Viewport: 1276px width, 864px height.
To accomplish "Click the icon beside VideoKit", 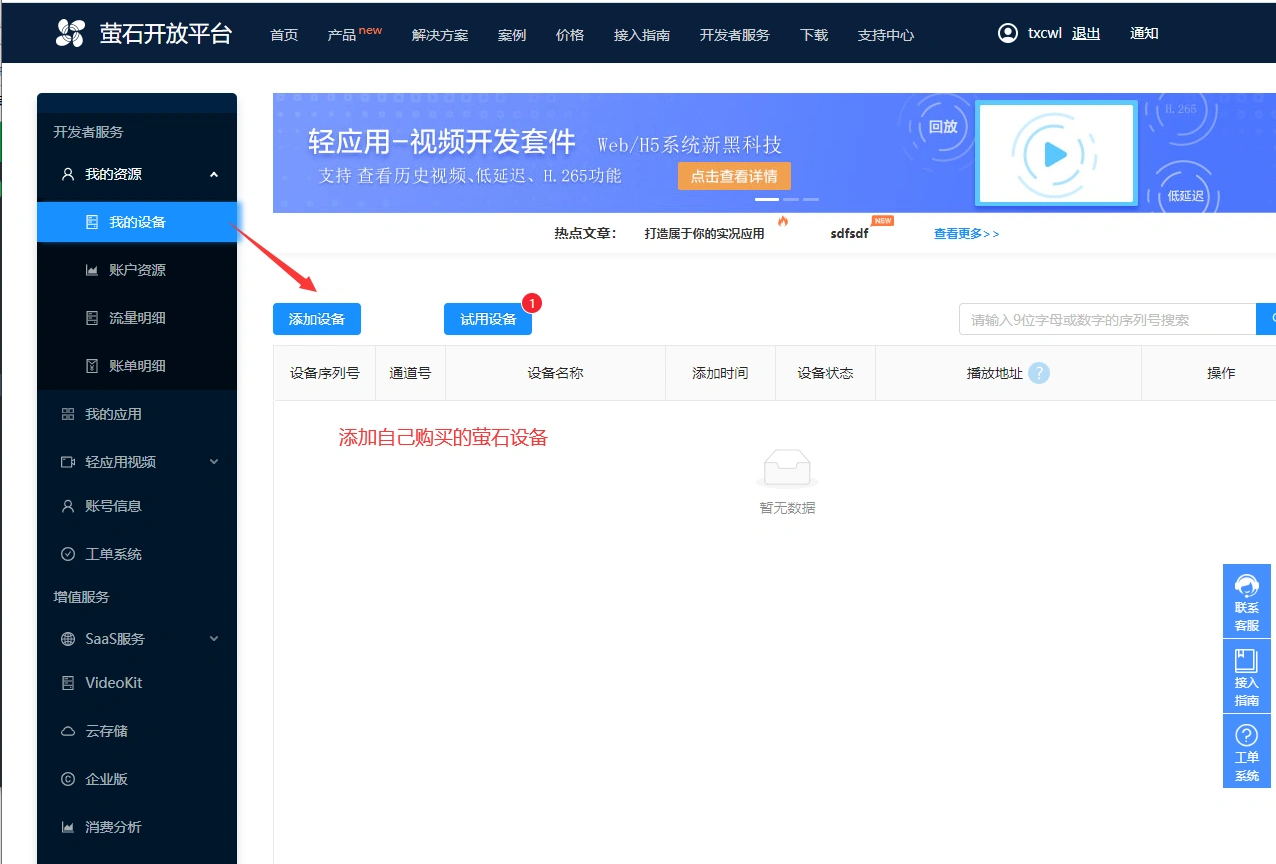I will (68, 683).
